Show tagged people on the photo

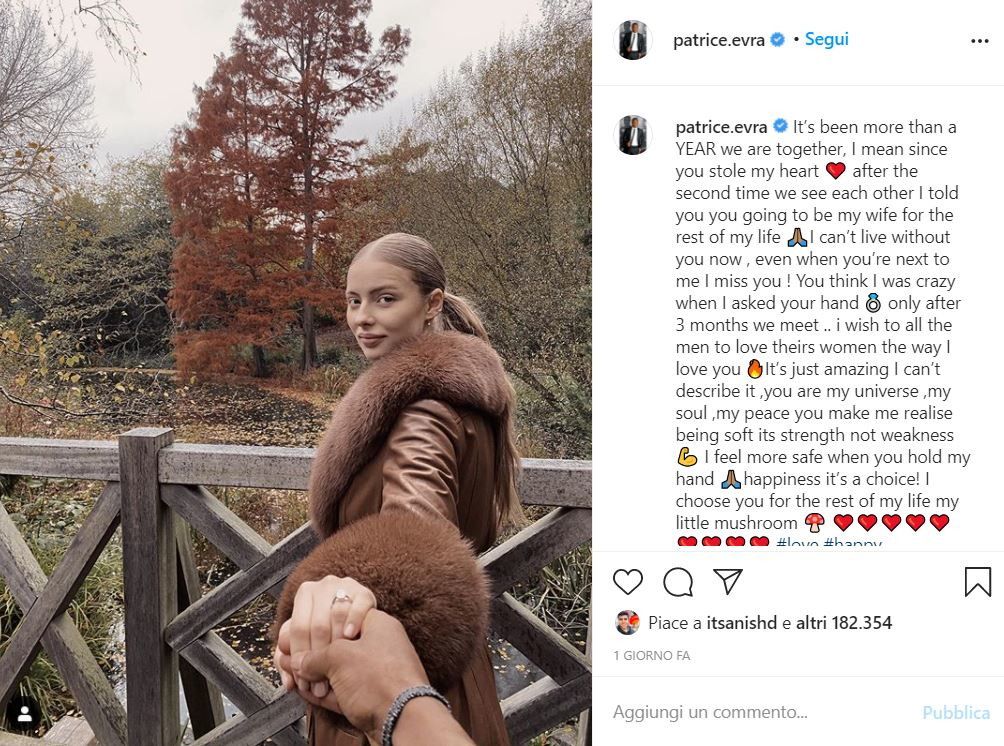pyautogui.click(x=24, y=713)
